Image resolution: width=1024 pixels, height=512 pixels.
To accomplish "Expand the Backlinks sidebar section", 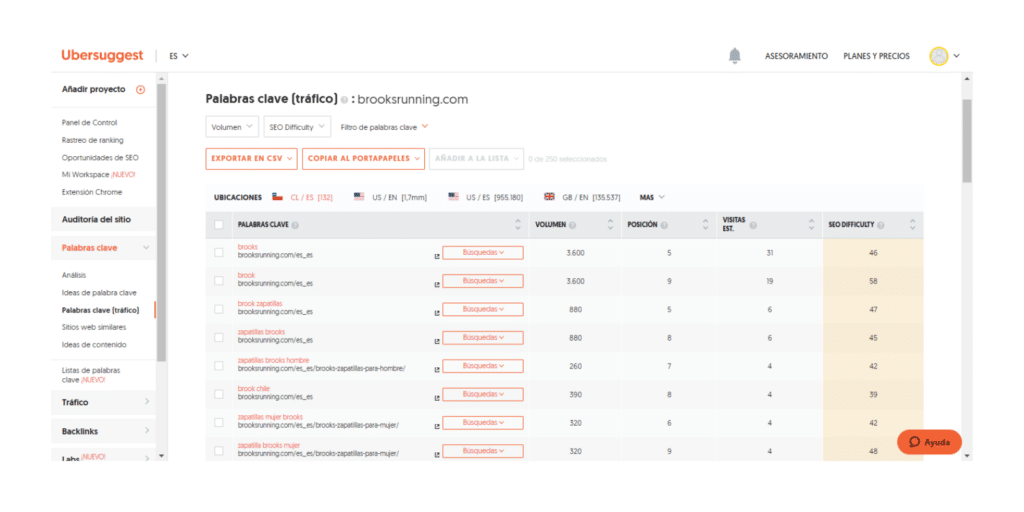I will tap(104, 431).
